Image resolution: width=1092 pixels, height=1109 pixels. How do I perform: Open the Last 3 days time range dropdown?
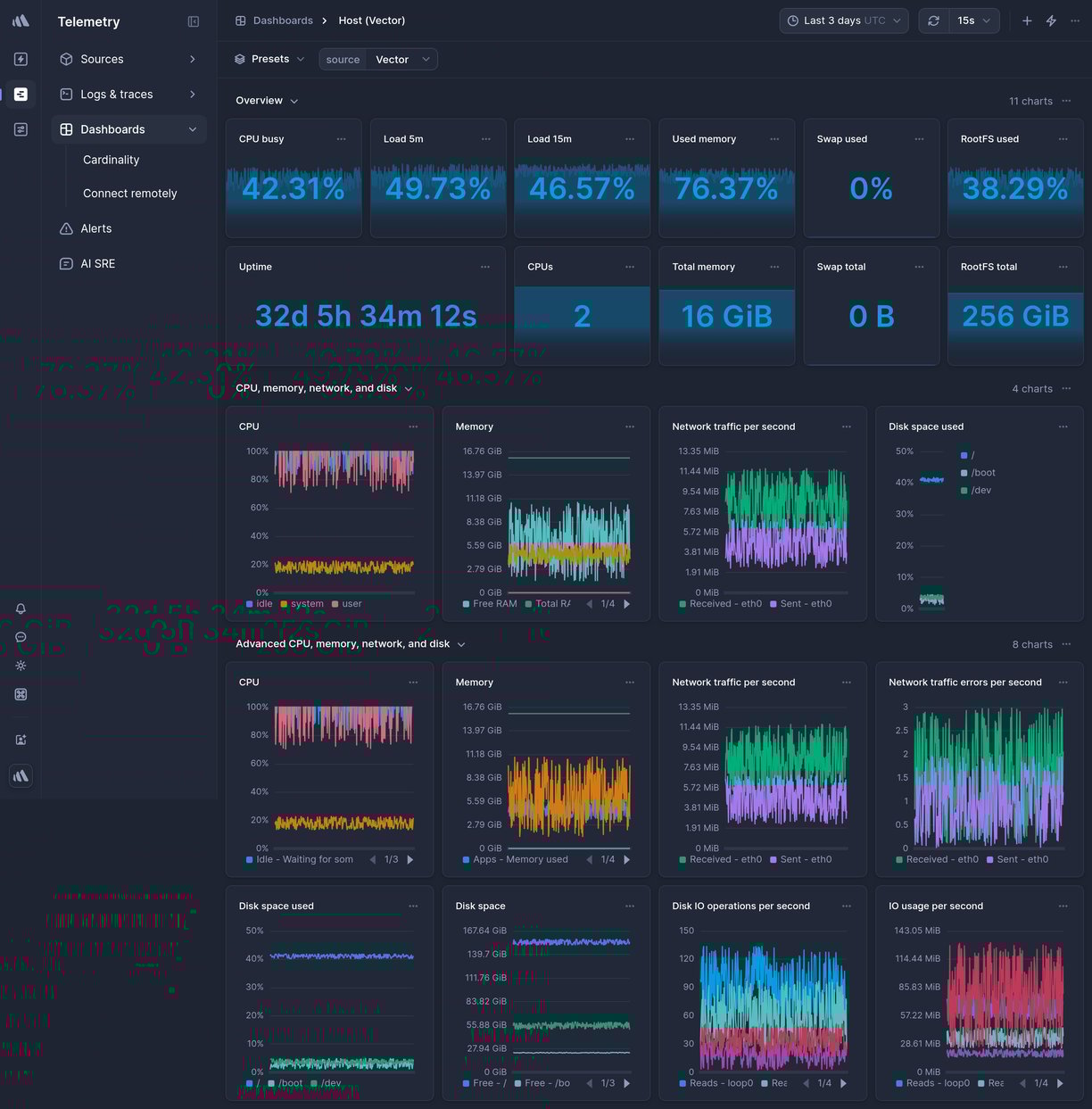coord(844,21)
